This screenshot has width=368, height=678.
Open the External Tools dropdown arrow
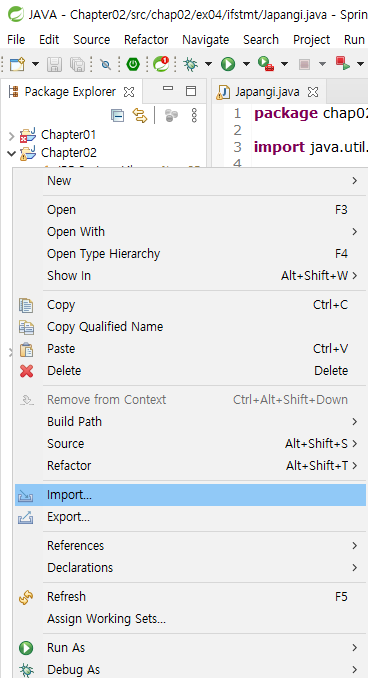284,64
